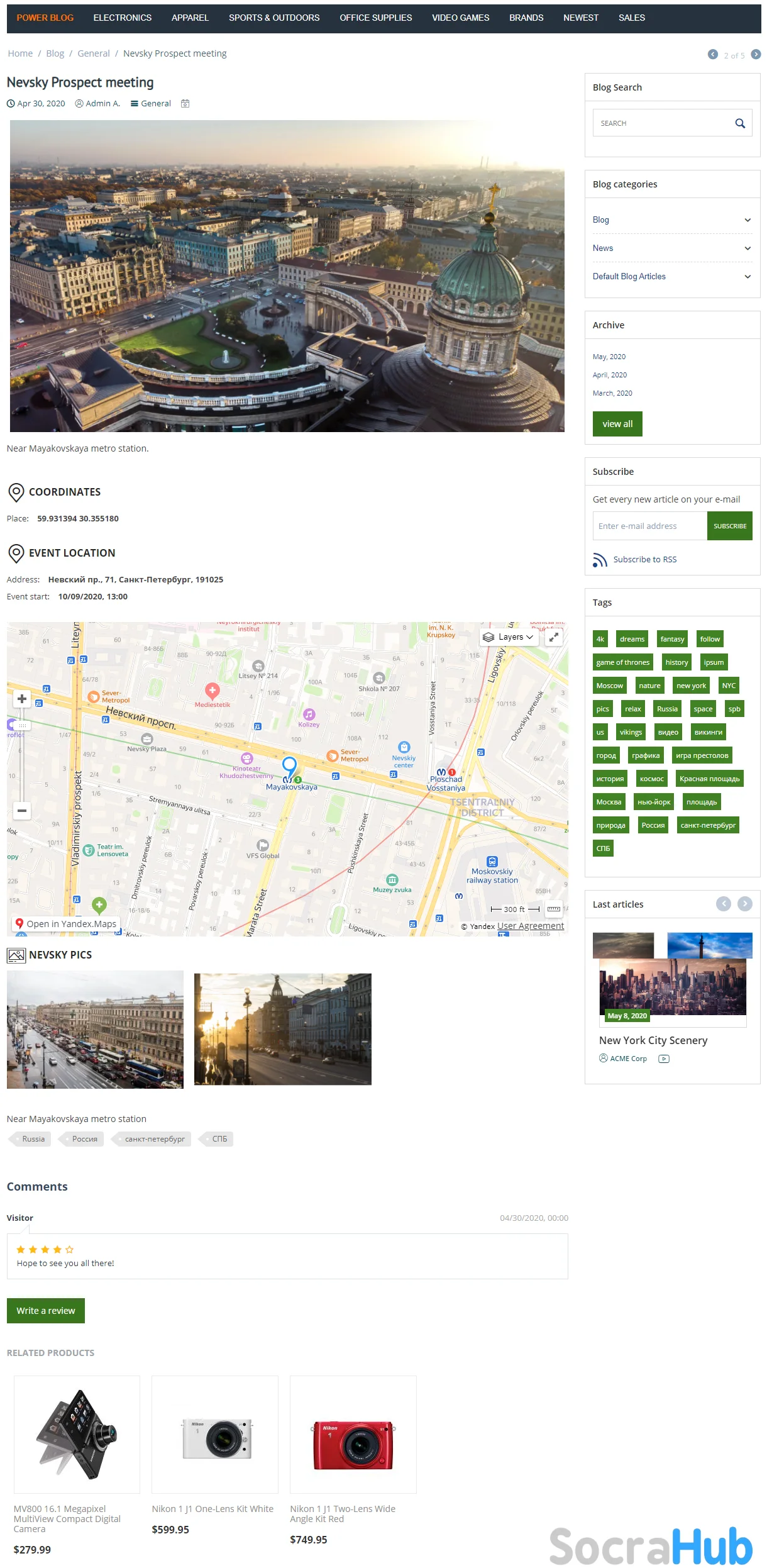Click the calendar icon near General

[x=185, y=104]
